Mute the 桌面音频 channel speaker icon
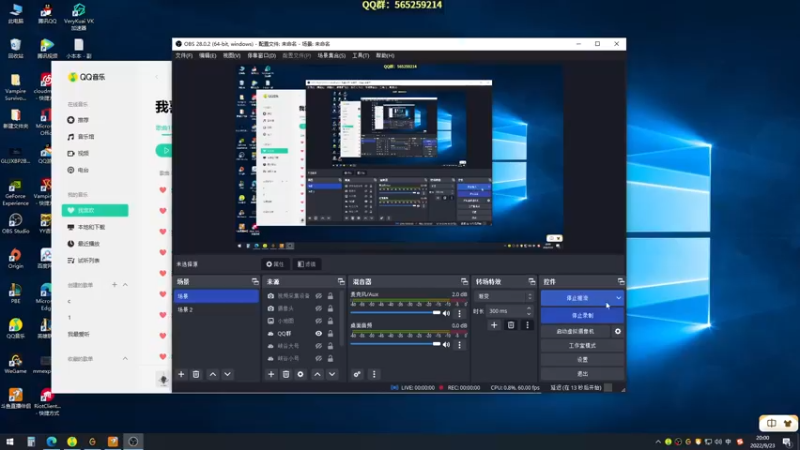Screen dimensions: 800x450 point(446,345)
